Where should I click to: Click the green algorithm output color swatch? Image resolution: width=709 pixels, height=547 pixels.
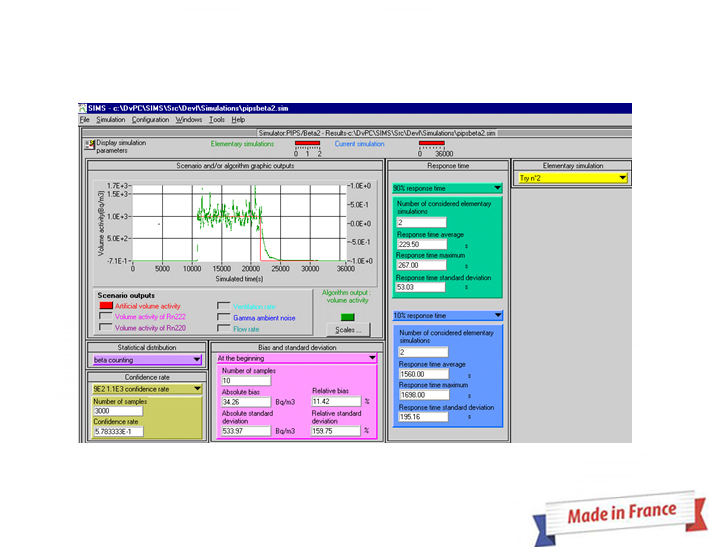pyautogui.click(x=347, y=316)
